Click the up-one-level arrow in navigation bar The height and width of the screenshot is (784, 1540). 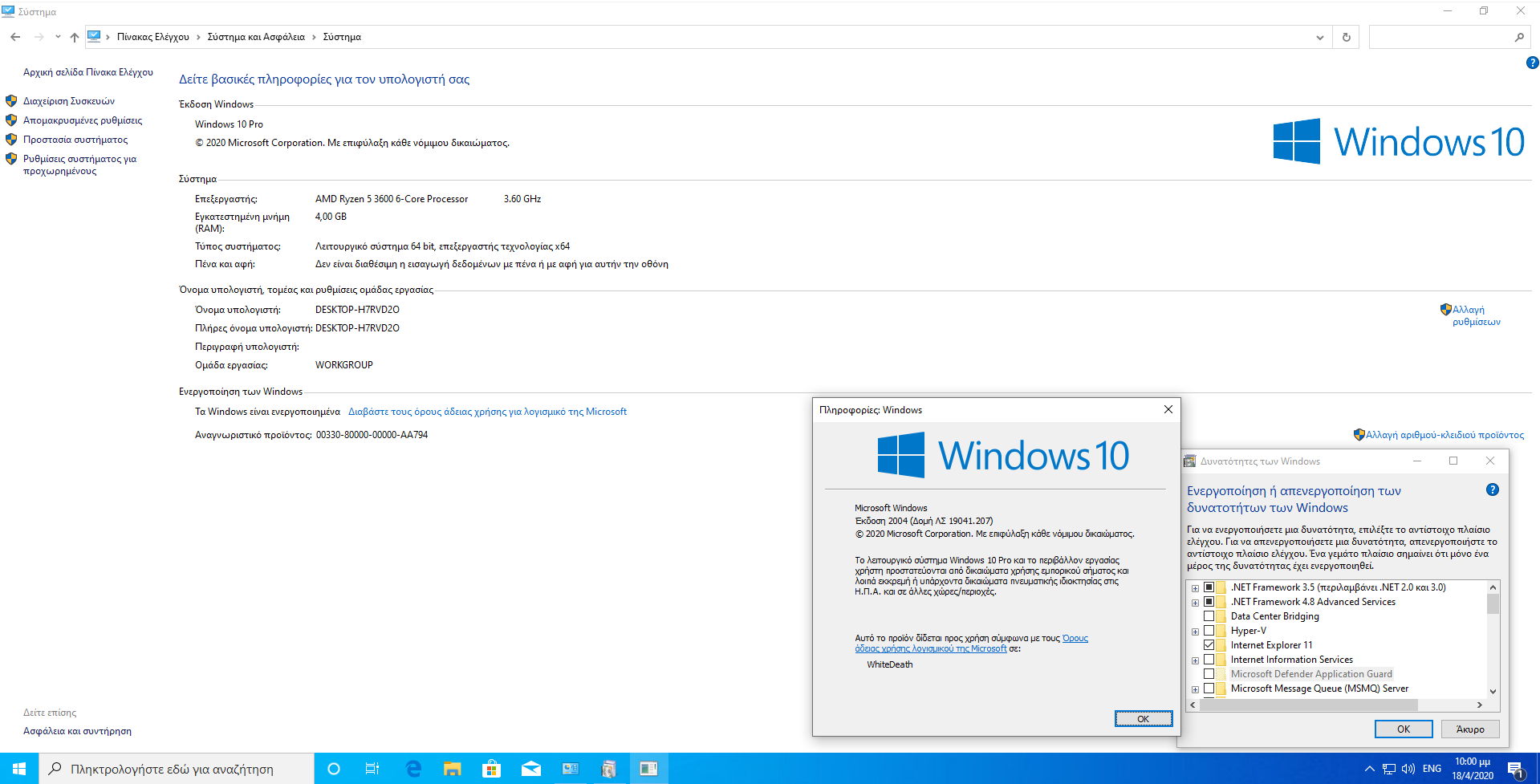(x=75, y=37)
